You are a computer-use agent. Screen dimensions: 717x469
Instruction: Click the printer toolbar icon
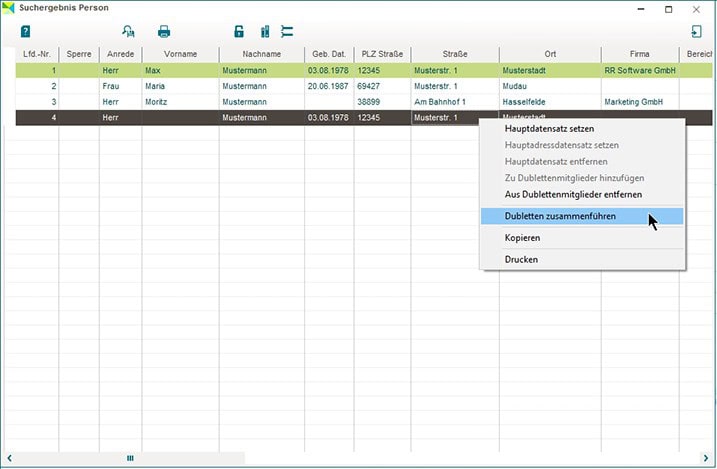tap(164, 32)
